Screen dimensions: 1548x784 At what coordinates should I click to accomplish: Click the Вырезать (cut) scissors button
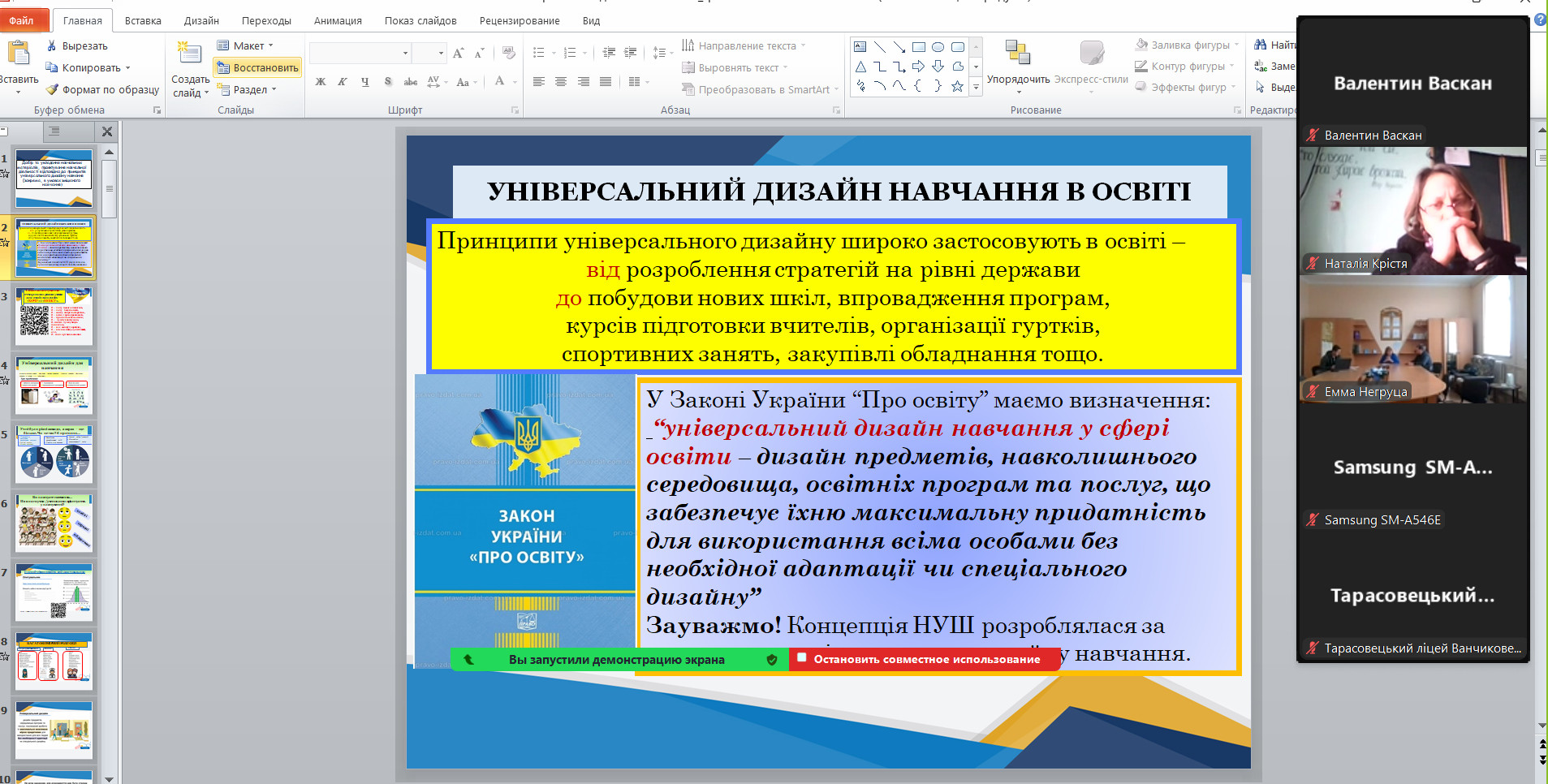coord(76,46)
